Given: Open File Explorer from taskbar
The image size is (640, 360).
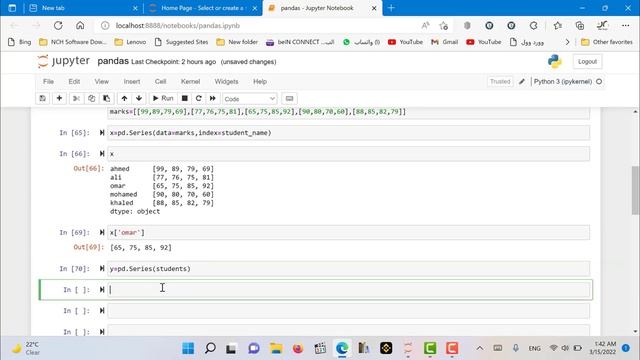Looking at the screenshot, I should [276, 348].
